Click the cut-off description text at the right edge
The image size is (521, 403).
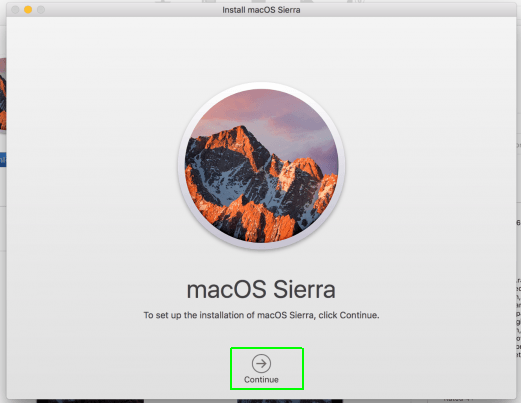pos(518,318)
